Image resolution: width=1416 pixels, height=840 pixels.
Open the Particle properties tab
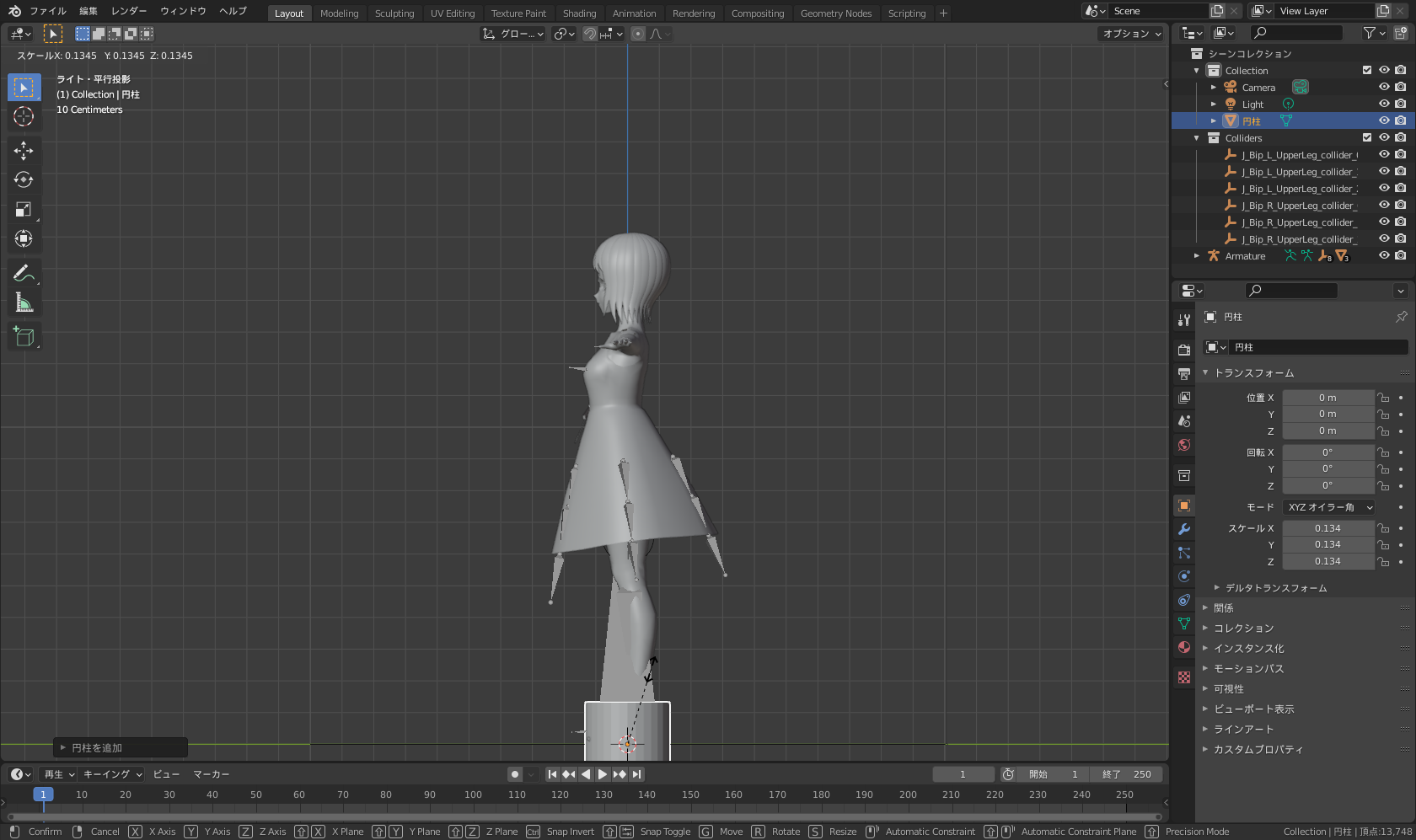click(1184, 553)
